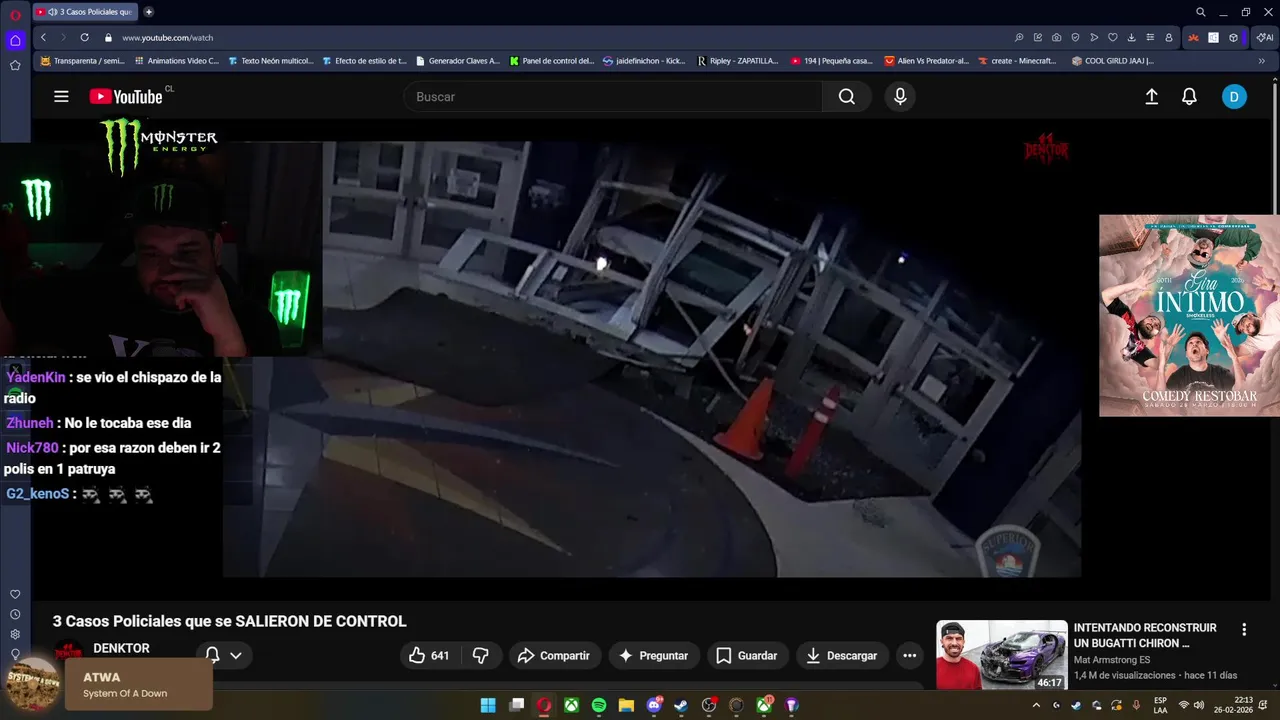Open browser downloads arrow icon
Screen dimensions: 1280x720
coord(1131,37)
